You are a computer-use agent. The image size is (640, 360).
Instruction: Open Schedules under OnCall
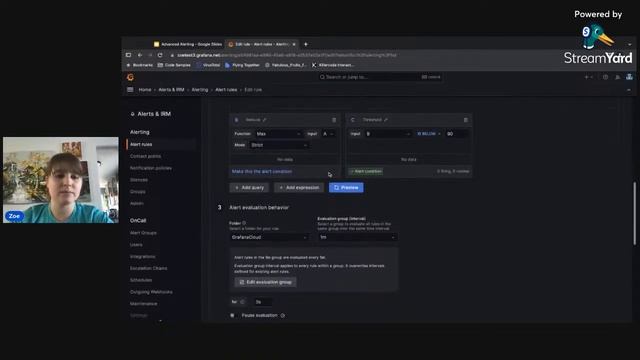141,280
